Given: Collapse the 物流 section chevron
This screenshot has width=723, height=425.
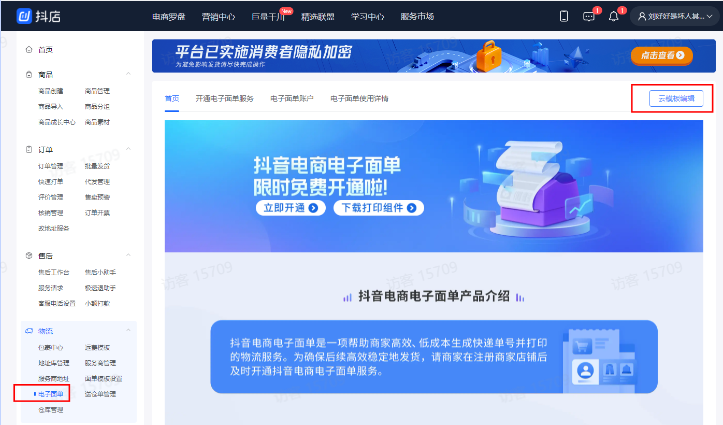Looking at the screenshot, I should click(x=128, y=330).
